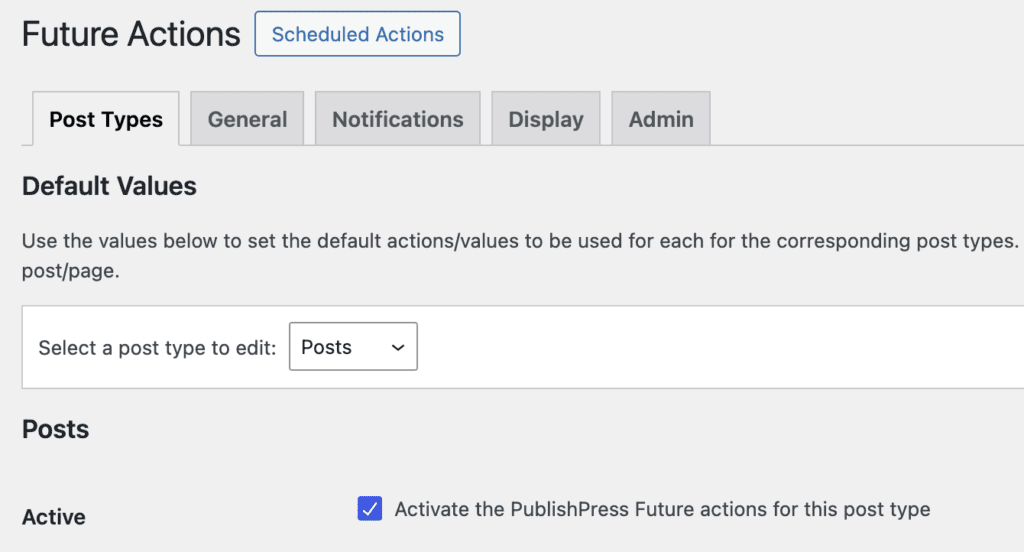Click the 'Select a post type to edit:' label
Image resolution: width=1024 pixels, height=552 pixels.
[157, 348]
